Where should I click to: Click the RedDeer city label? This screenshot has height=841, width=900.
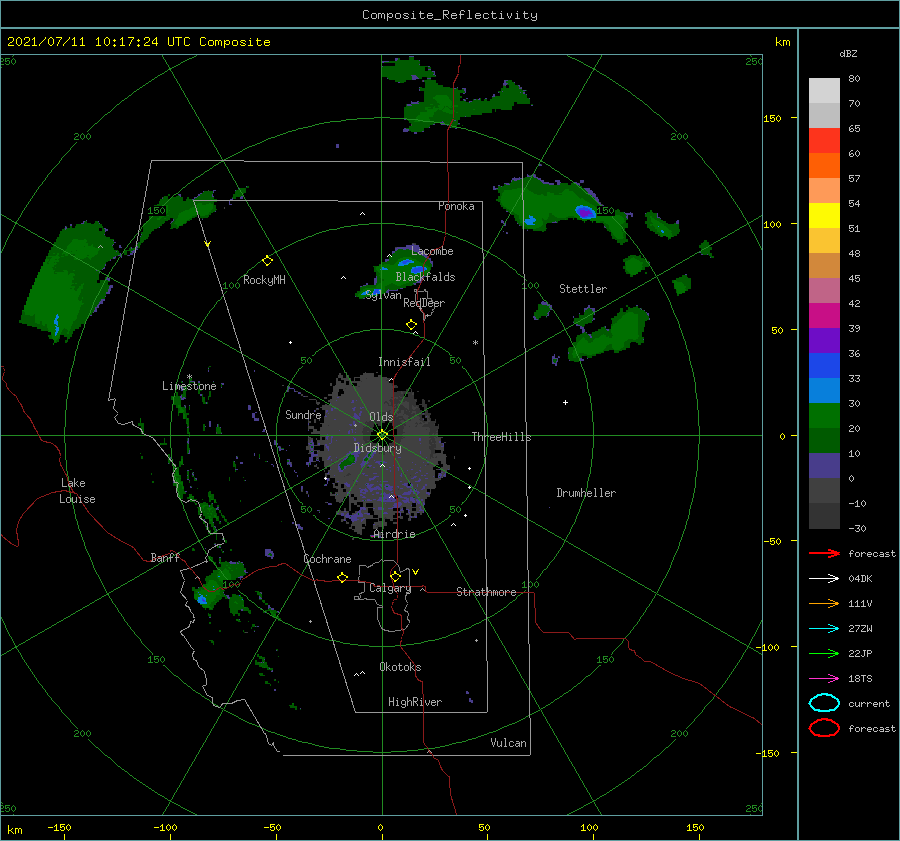(x=424, y=303)
